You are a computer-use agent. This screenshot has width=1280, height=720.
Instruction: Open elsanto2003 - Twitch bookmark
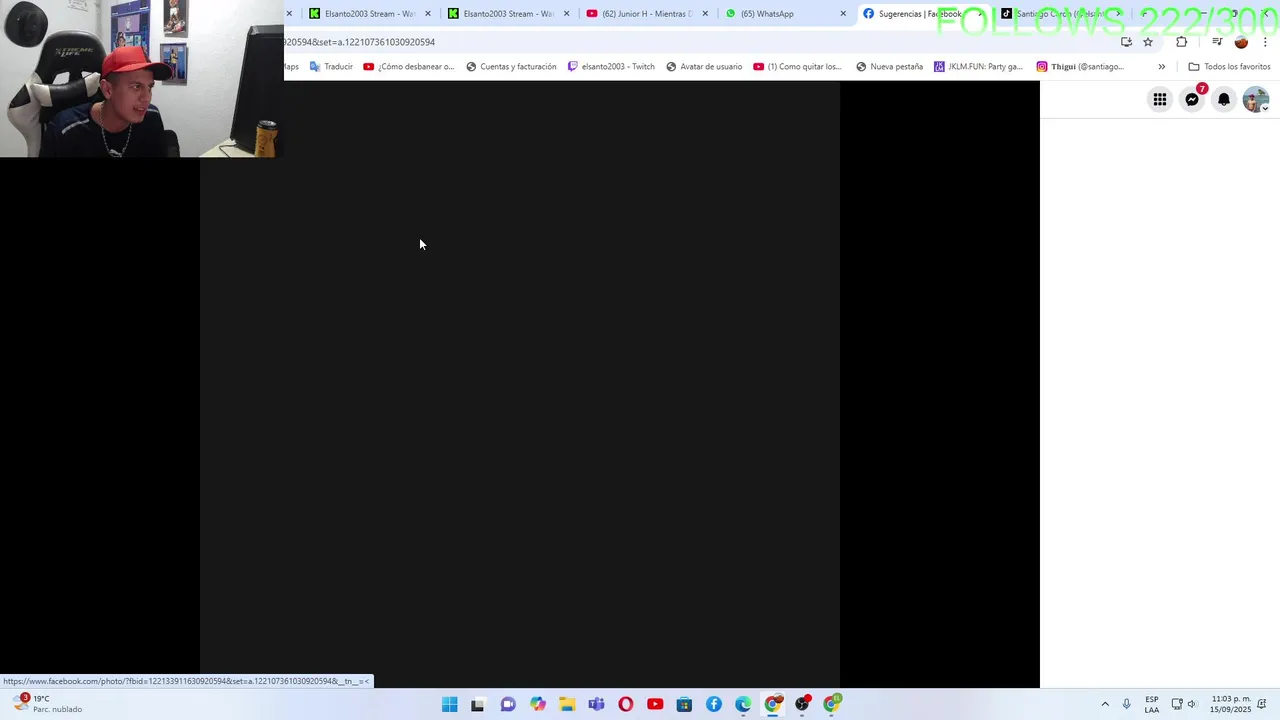click(x=611, y=67)
